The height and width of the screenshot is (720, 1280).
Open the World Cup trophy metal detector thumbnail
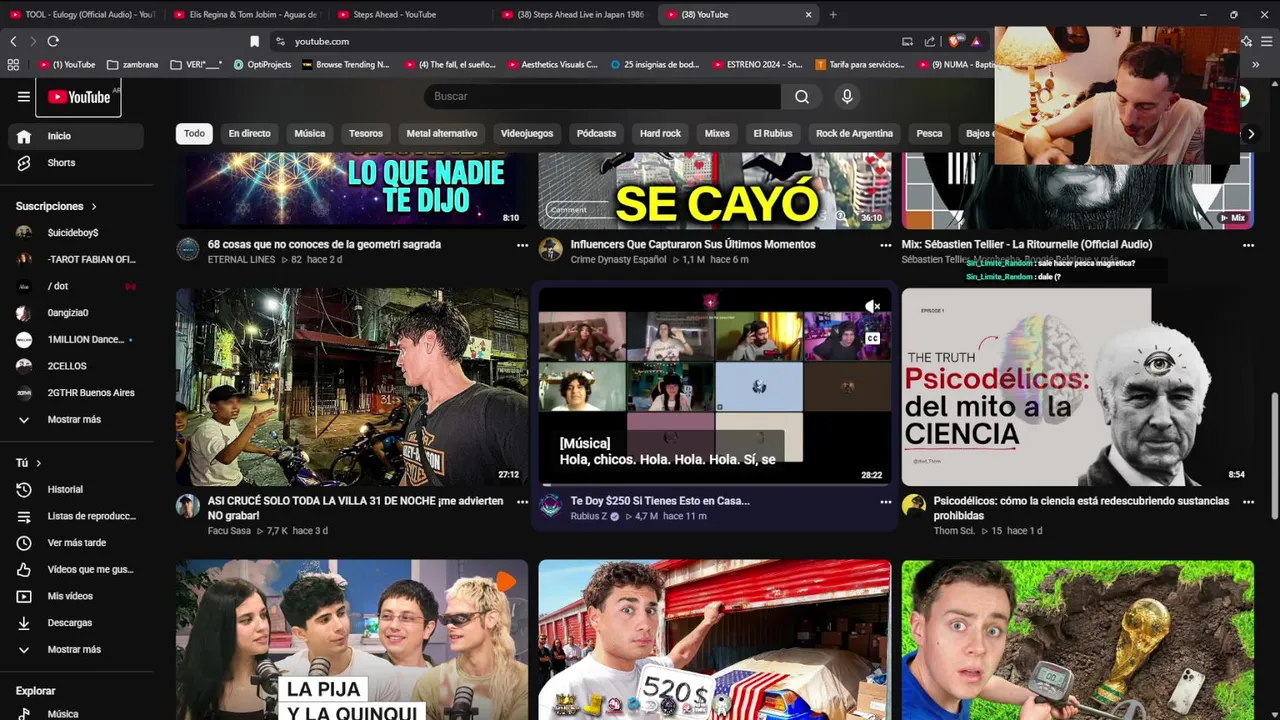pos(1077,640)
